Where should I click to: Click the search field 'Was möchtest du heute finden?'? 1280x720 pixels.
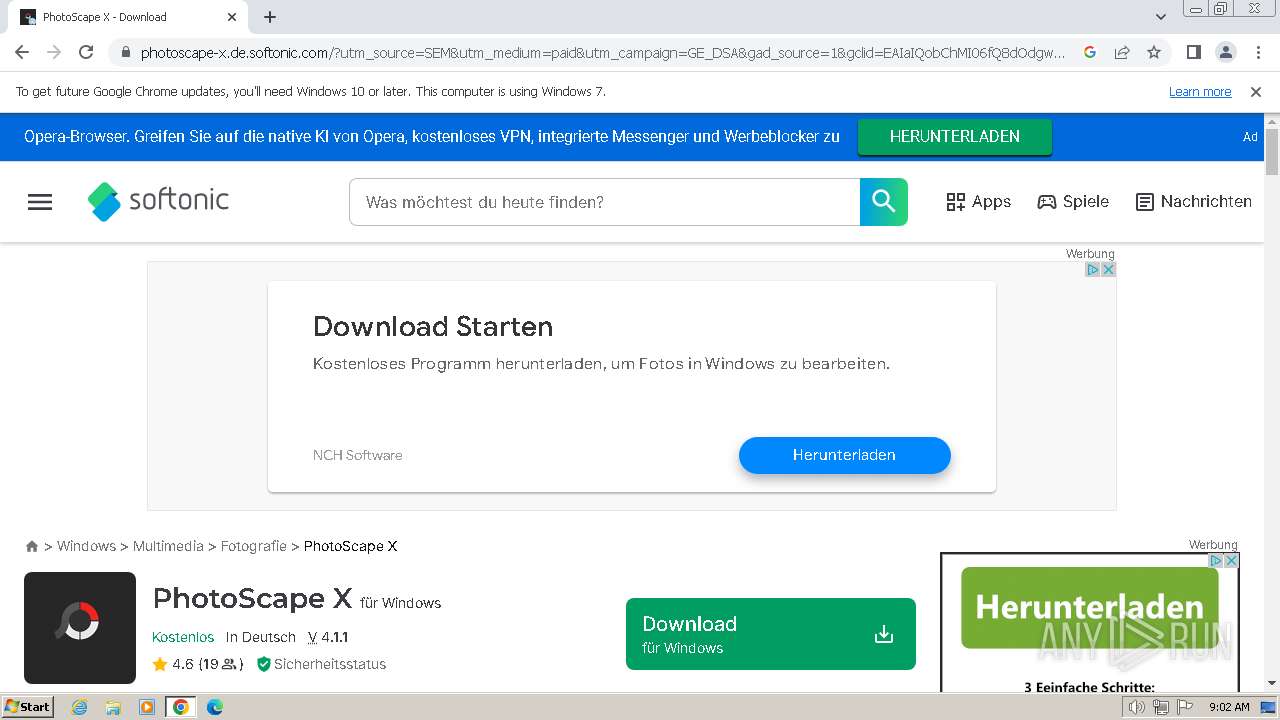(604, 202)
